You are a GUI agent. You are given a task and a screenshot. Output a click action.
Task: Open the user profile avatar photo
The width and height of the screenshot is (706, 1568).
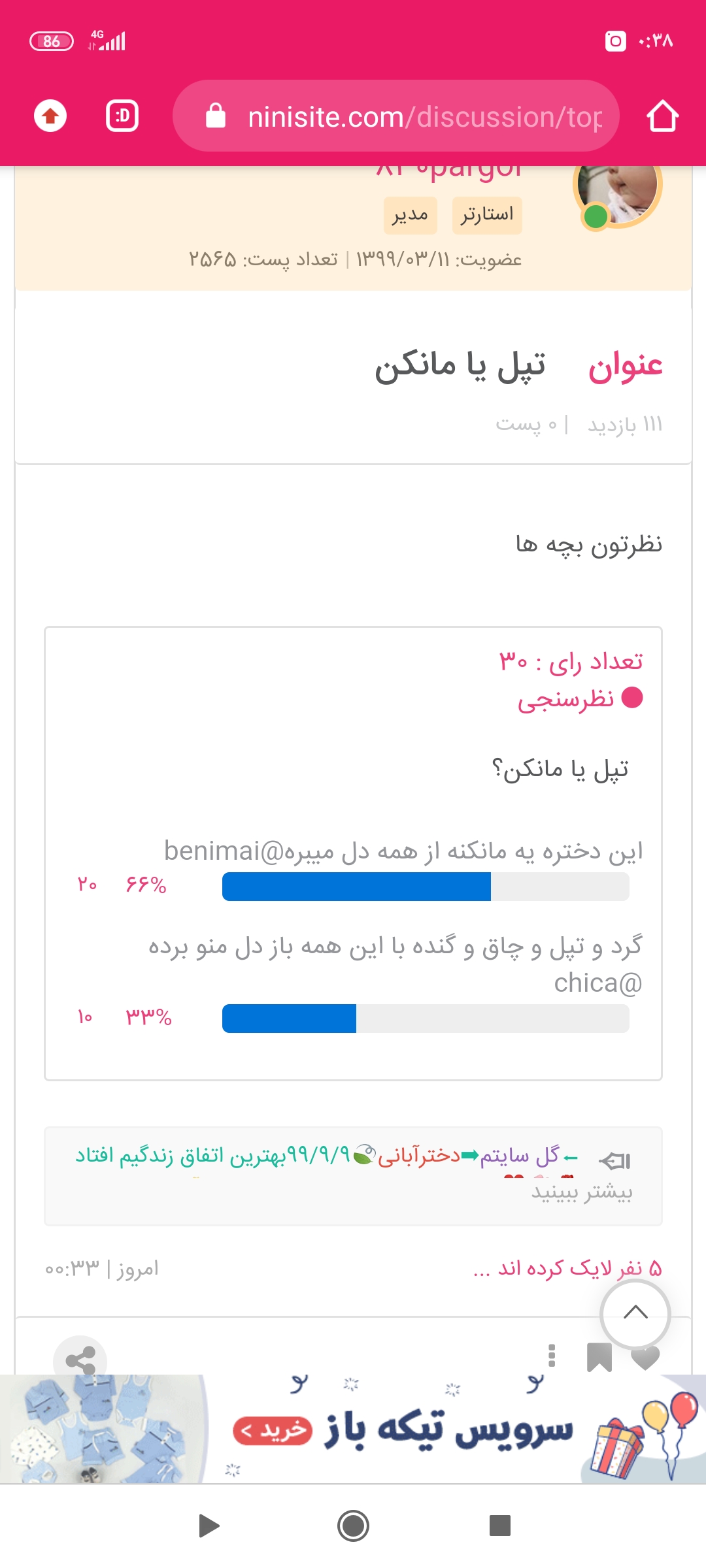(x=618, y=191)
